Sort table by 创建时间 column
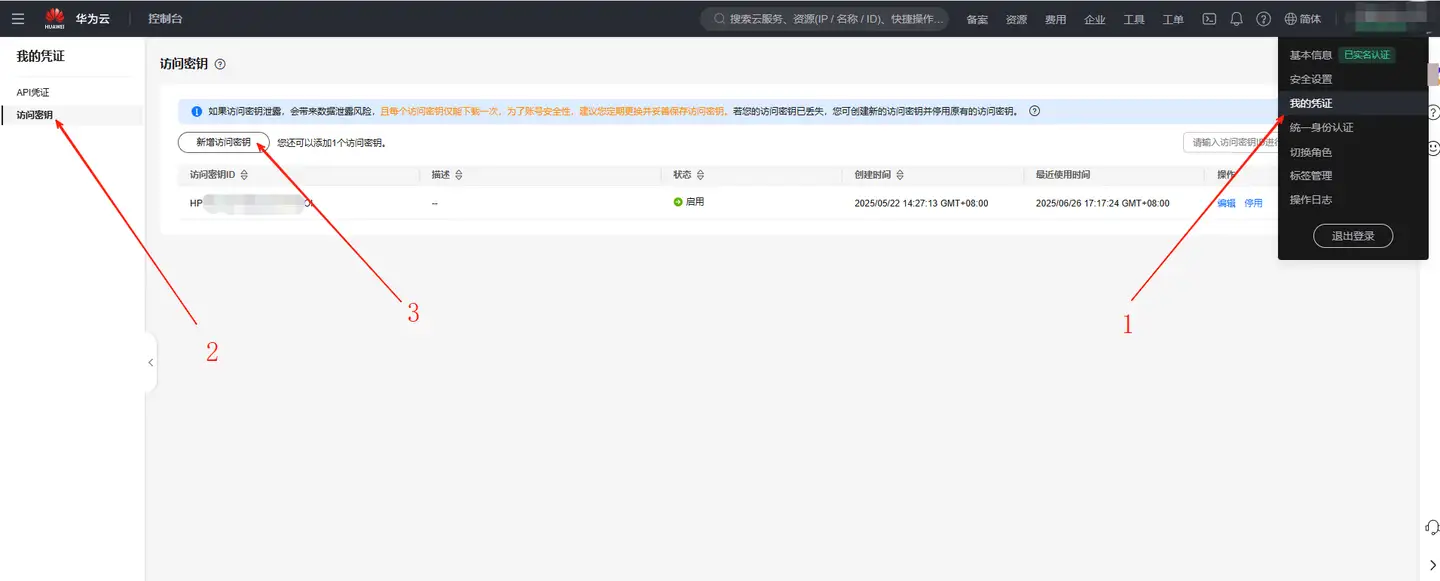The height and width of the screenshot is (581, 1440). click(x=900, y=175)
